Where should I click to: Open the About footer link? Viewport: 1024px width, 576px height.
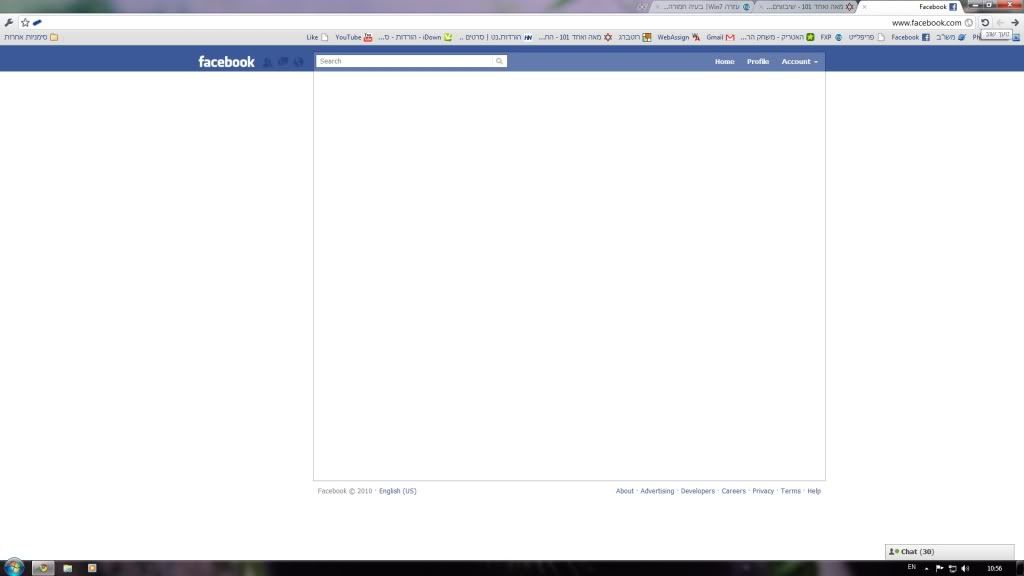point(624,491)
